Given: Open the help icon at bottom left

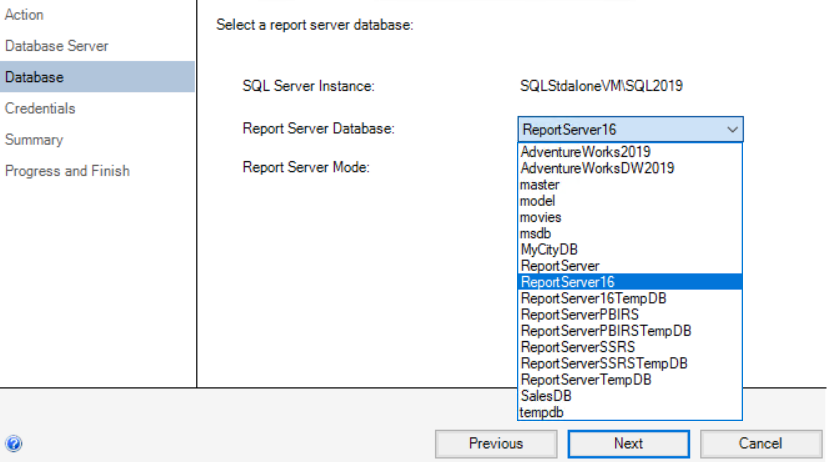Looking at the screenshot, I should (14, 444).
